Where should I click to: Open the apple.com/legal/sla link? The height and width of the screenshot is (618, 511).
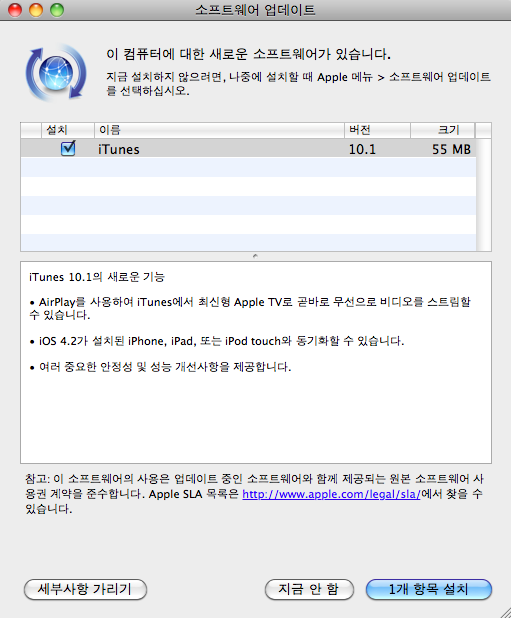331,494
